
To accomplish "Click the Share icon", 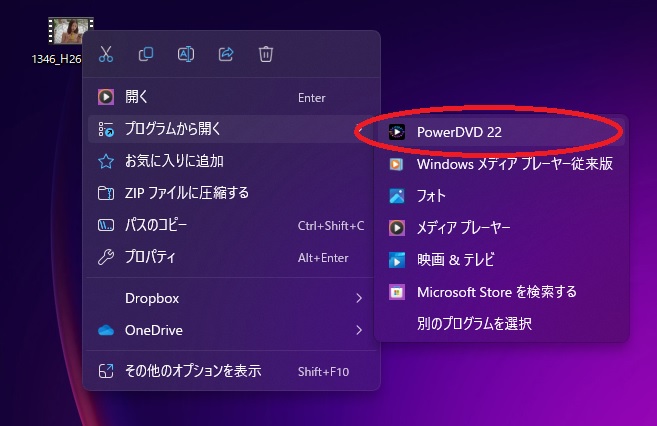I will click(x=226, y=54).
